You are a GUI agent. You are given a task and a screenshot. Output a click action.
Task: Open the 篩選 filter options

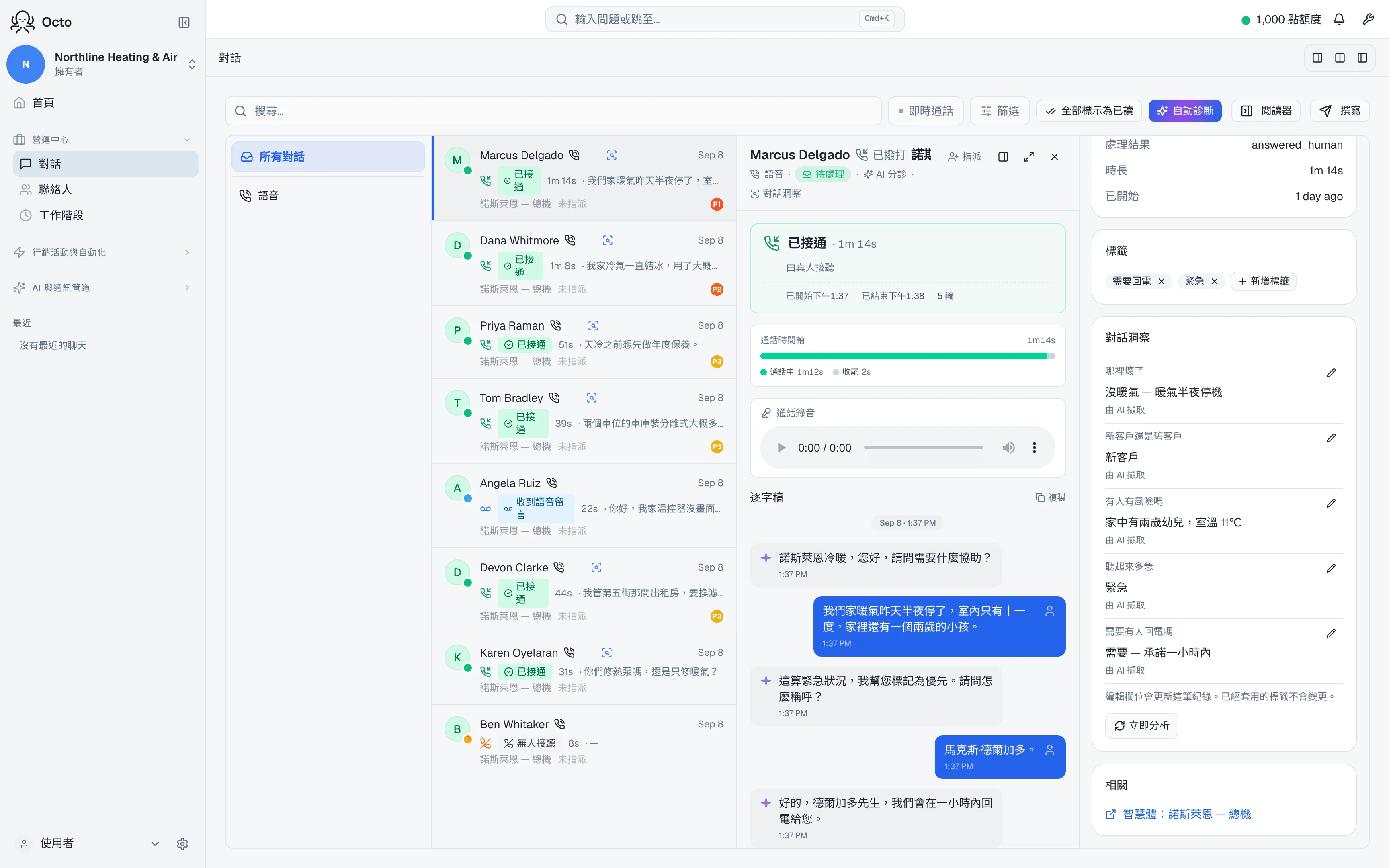click(x=1000, y=111)
